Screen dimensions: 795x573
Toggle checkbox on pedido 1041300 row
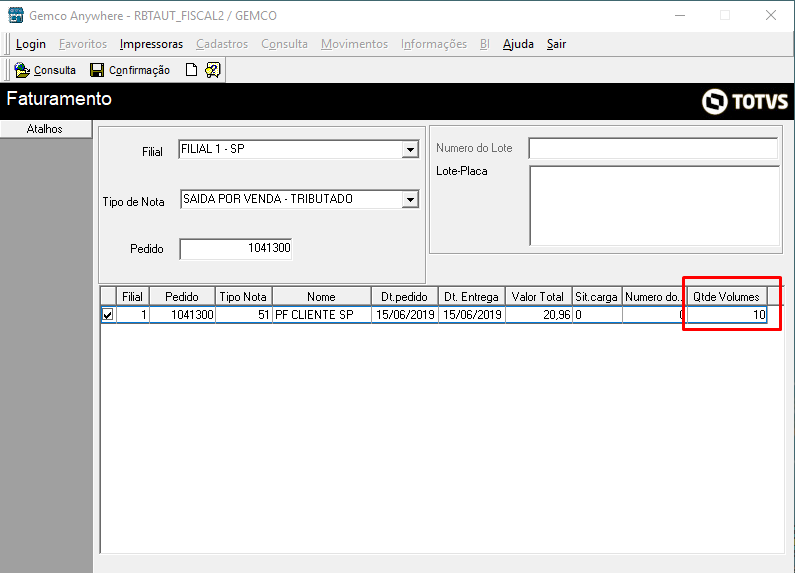click(x=108, y=315)
